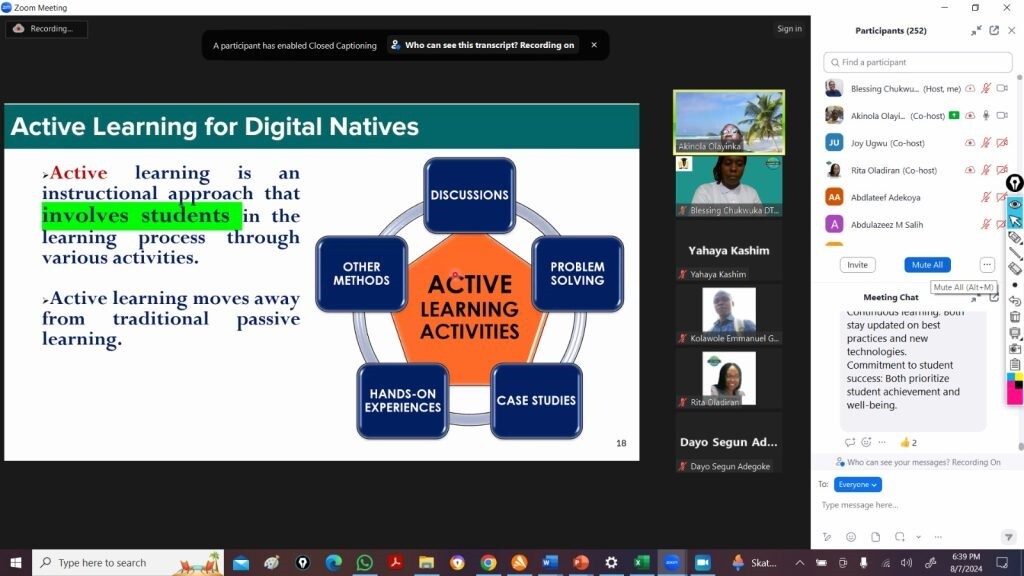Click the Invite button
Viewport: 1024px width, 576px height.
point(857,265)
